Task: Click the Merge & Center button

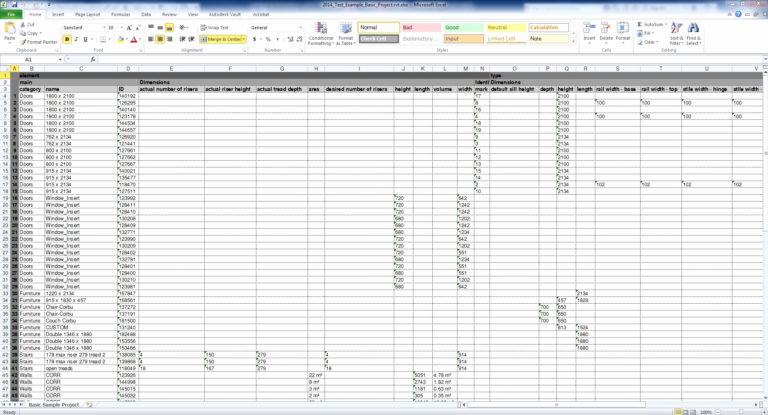Action: pyautogui.click(x=220, y=39)
